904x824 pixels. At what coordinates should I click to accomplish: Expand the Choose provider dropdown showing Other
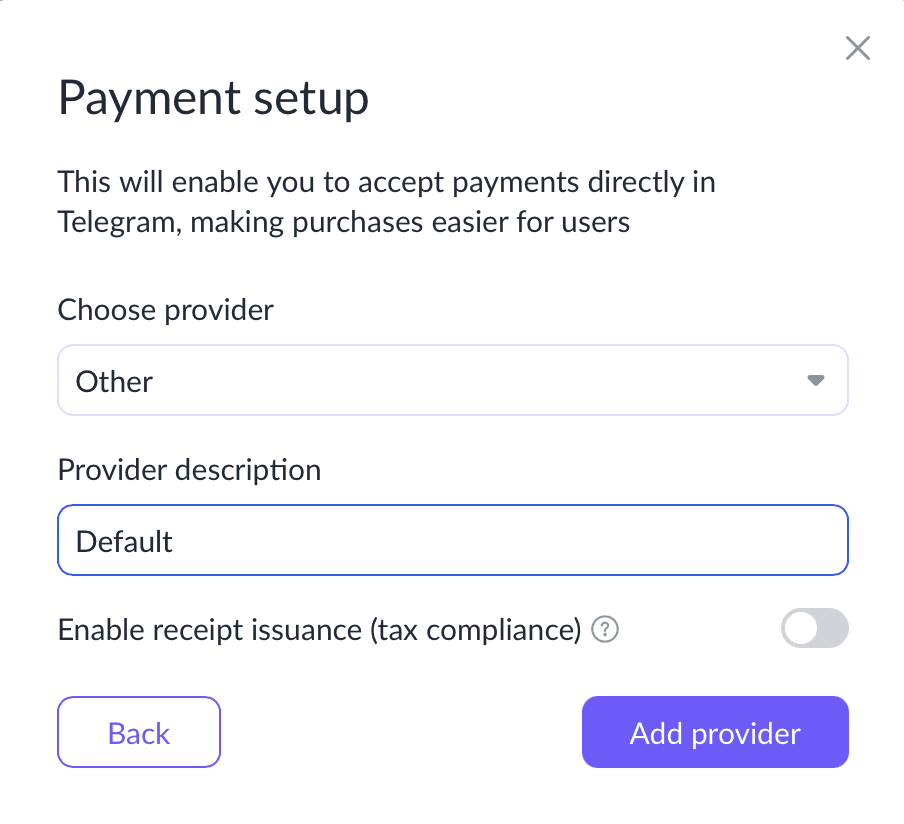(x=453, y=380)
